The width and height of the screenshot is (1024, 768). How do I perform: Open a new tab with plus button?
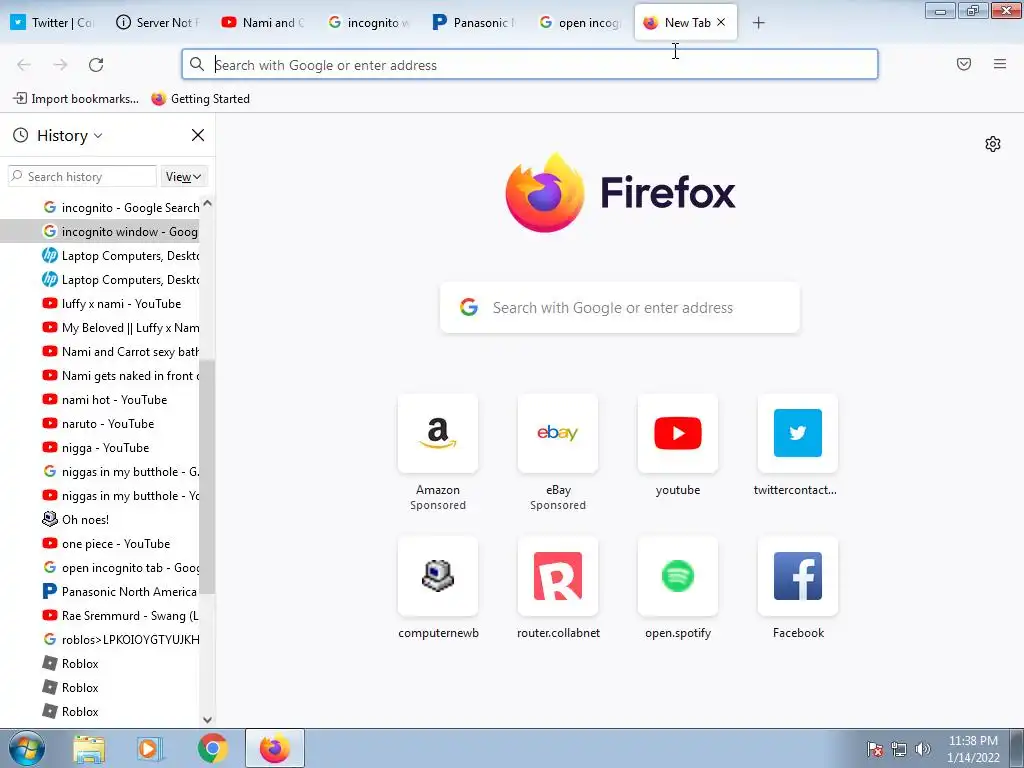click(x=758, y=23)
